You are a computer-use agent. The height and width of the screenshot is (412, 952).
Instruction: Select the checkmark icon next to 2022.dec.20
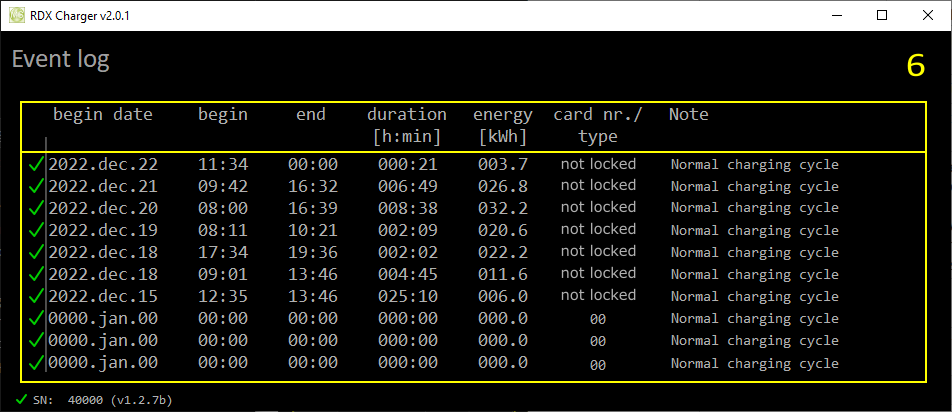coord(36,208)
